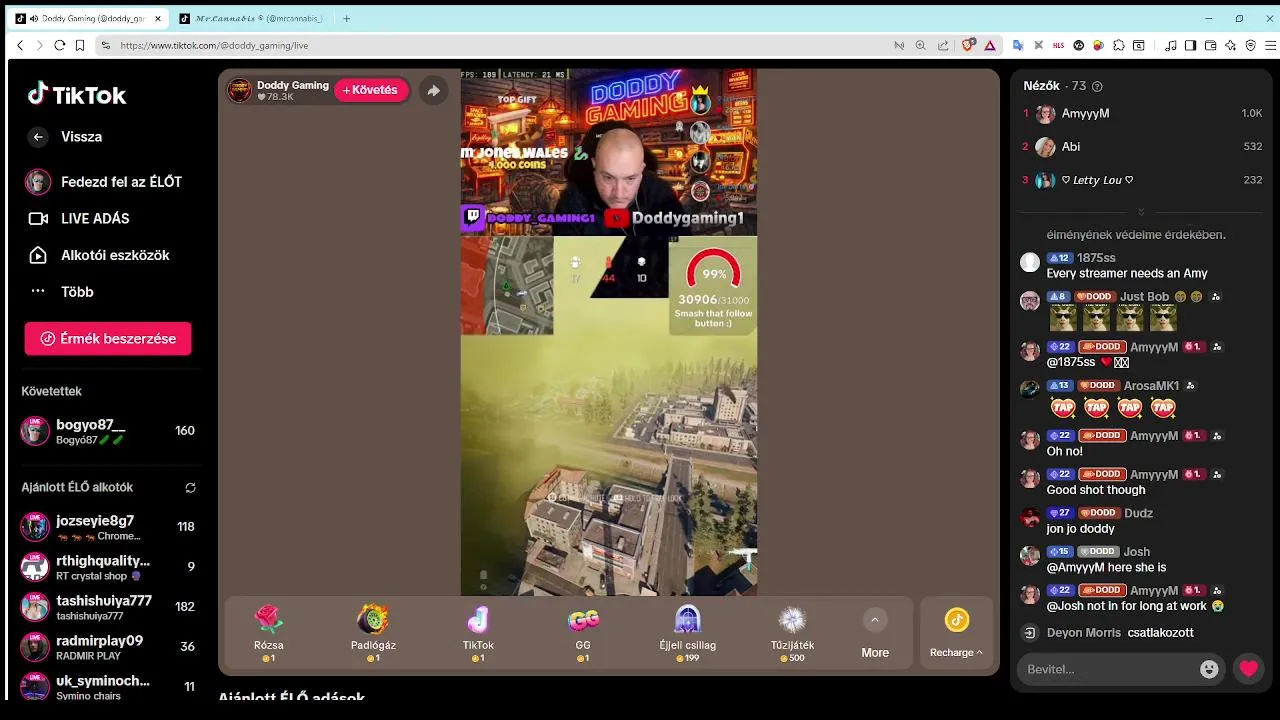1280x720 pixels.
Task: Send Tűzijáték gift
Action: coord(792,633)
